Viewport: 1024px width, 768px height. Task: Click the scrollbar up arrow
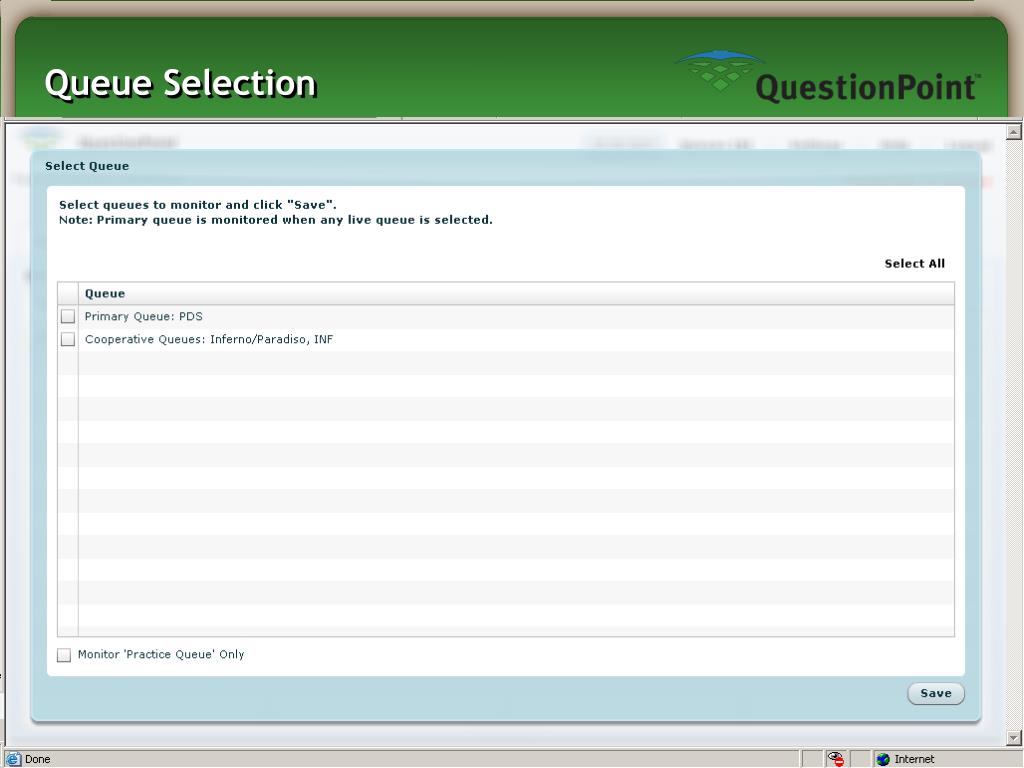(x=1014, y=132)
